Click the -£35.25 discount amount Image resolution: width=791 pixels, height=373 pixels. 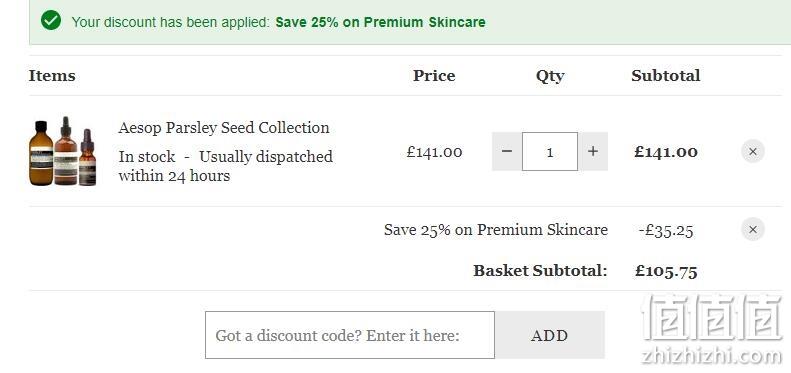click(666, 230)
